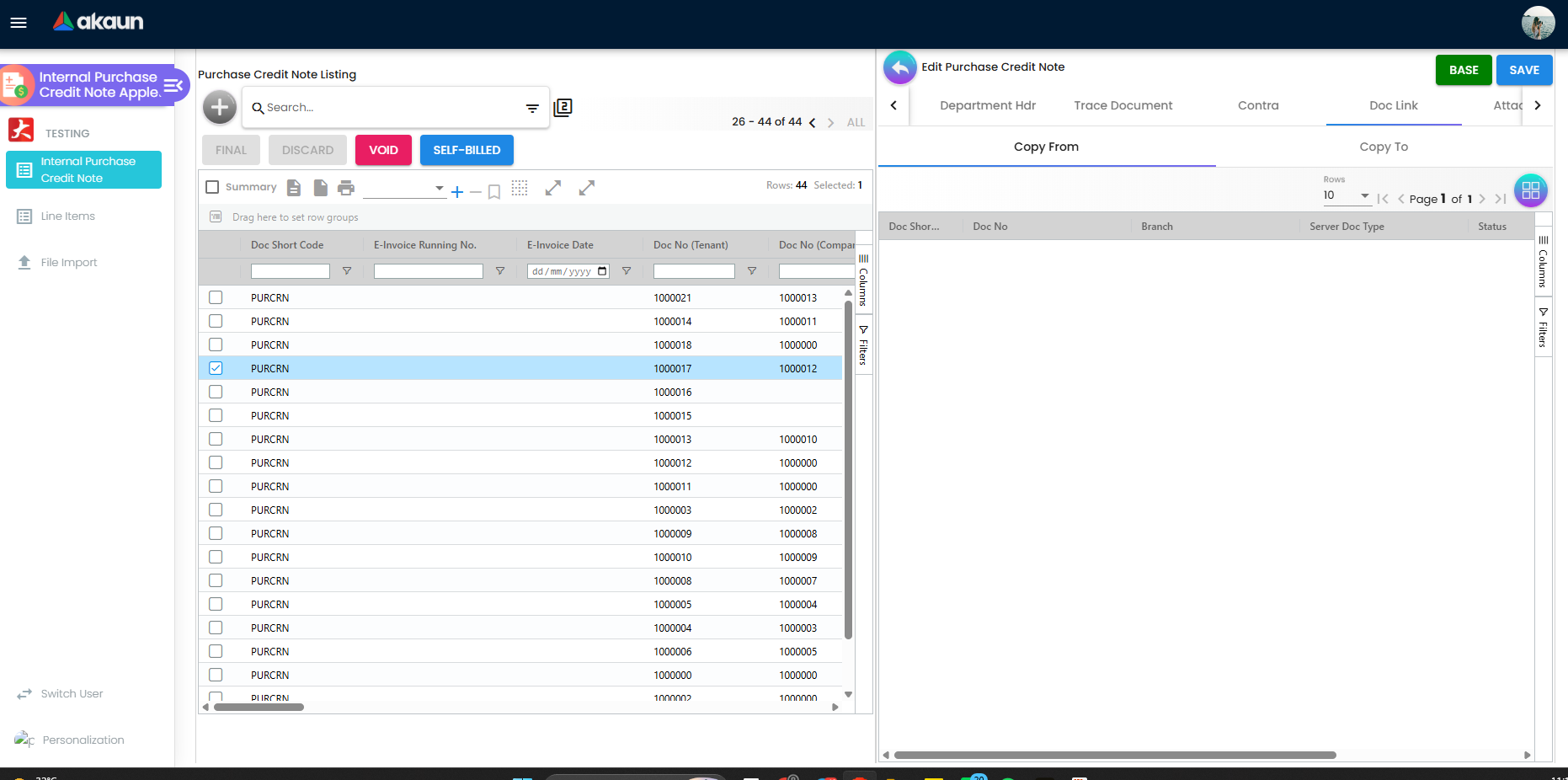Check the row with Doc No 1000016
Screen dimensions: 1568x780
click(x=216, y=392)
